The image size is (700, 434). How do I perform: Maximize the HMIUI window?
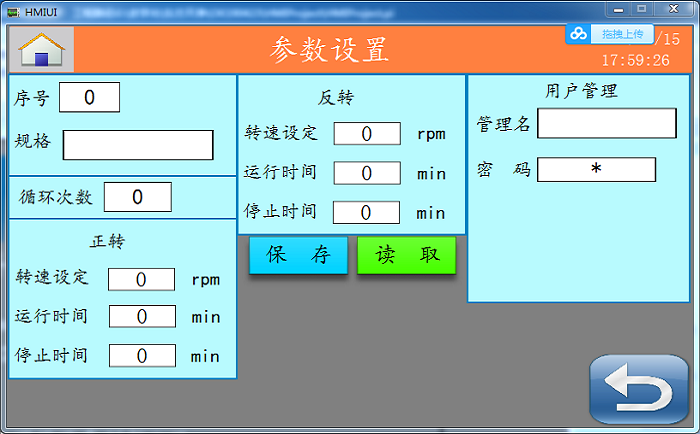pyautogui.click(x=642, y=8)
